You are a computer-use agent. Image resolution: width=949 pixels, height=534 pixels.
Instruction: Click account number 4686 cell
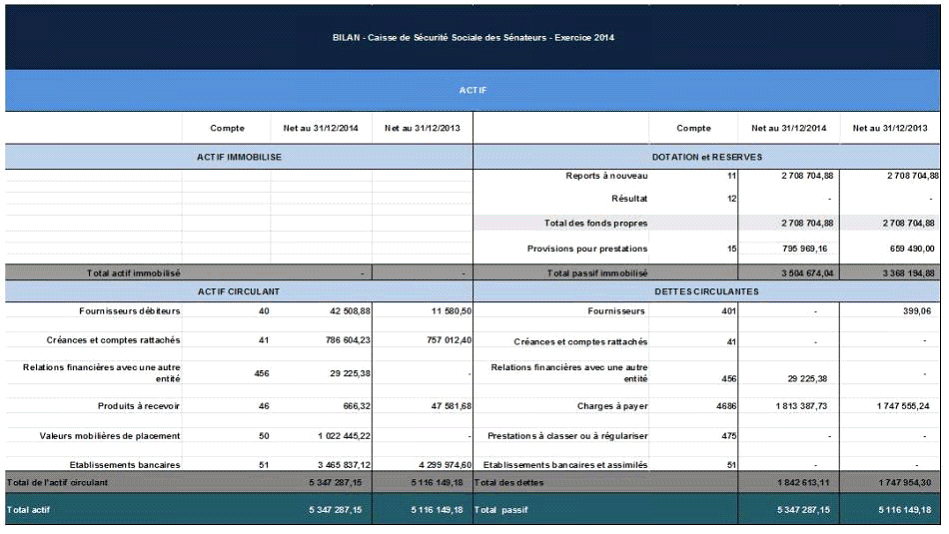pos(725,406)
